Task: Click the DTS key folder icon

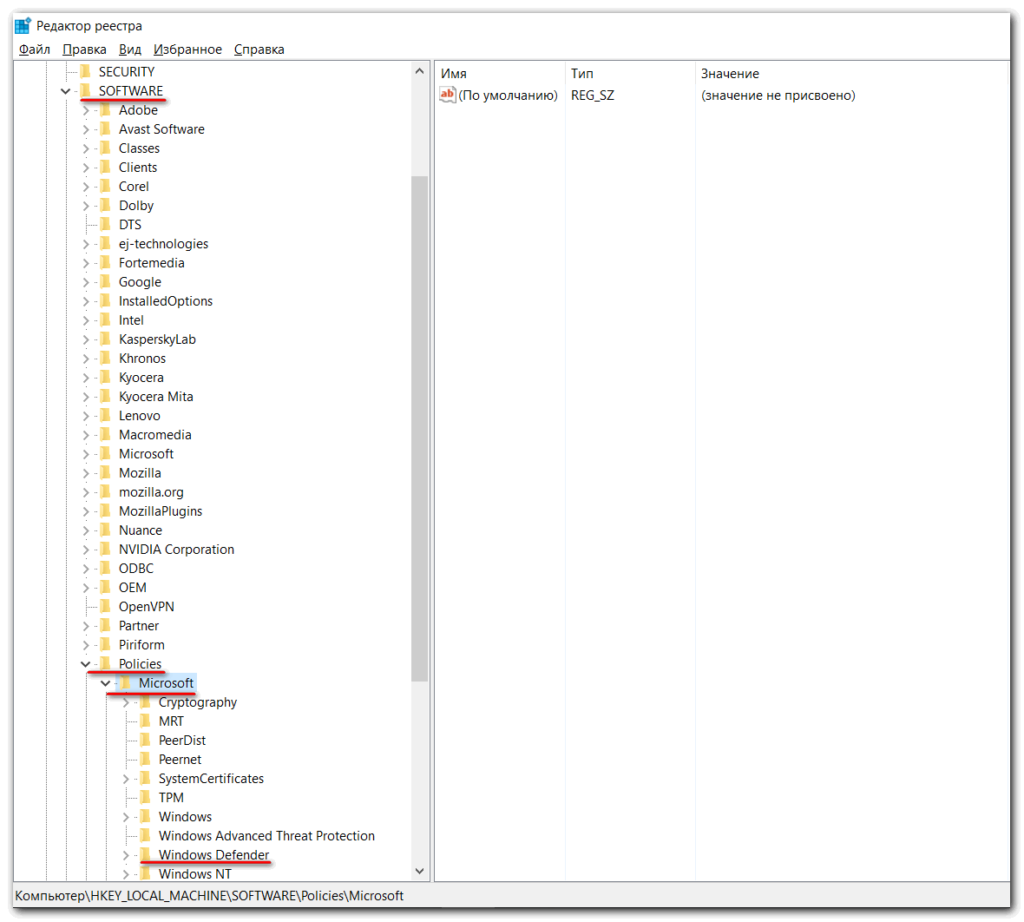Action: pyautogui.click(x=106, y=224)
